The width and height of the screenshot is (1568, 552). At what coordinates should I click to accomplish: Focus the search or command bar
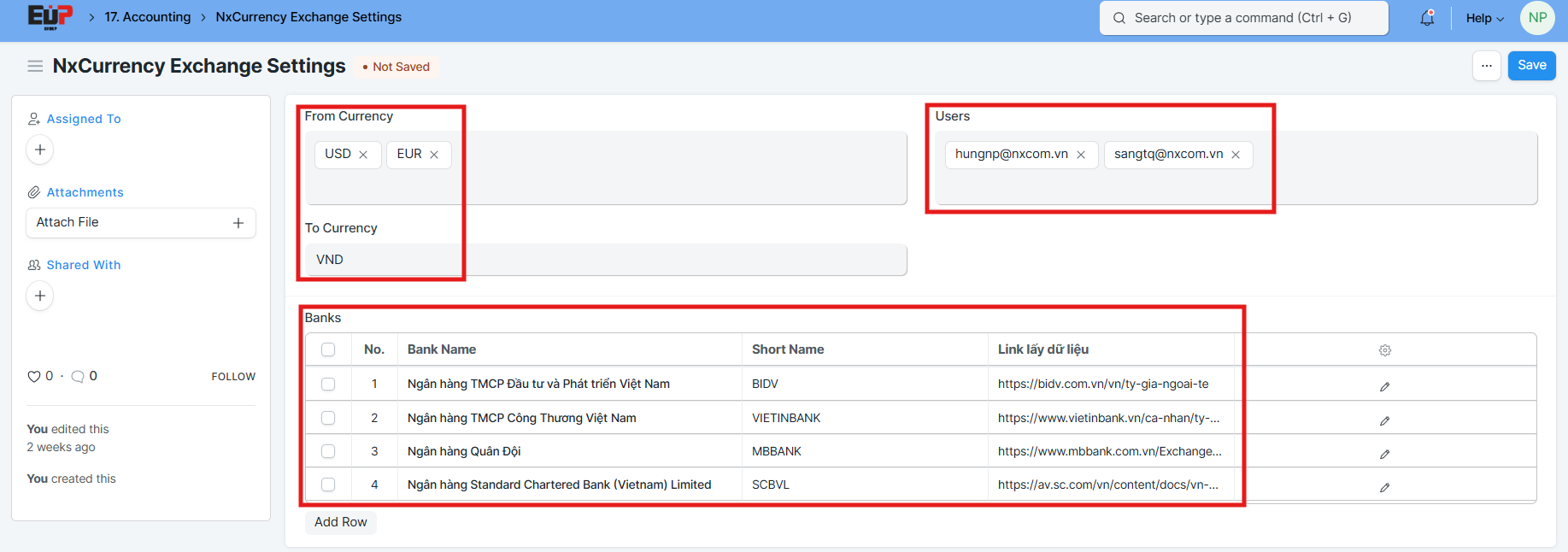(1243, 18)
